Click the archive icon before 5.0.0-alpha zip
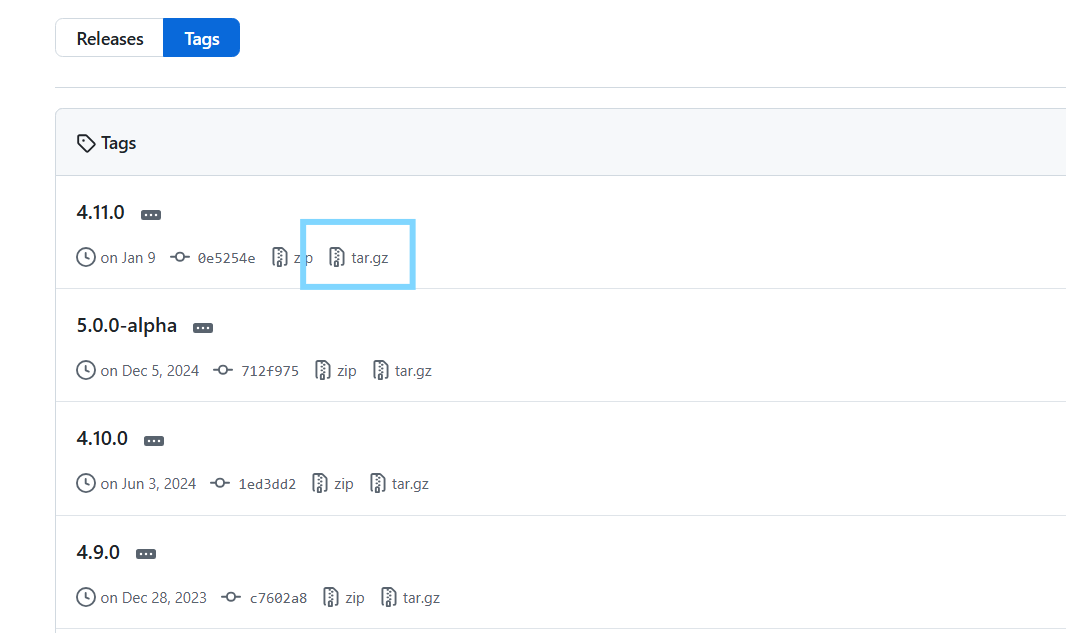1066x633 pixels. pyautogui.click(x=323, y=370)
